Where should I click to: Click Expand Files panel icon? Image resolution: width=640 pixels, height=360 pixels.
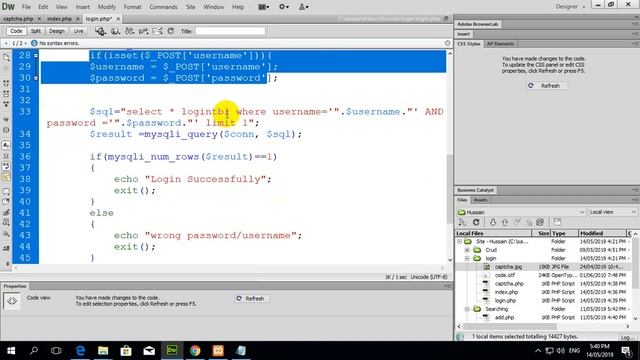pos(557,222)
